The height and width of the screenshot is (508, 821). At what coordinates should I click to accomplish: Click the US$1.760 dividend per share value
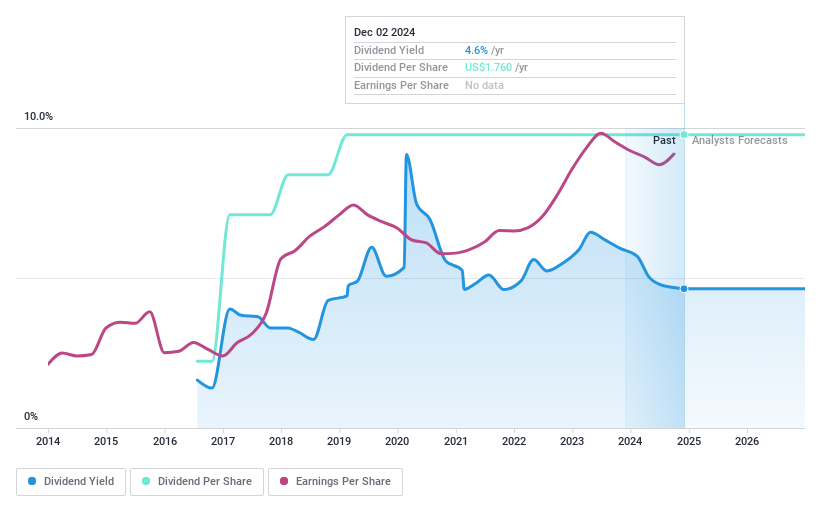coord(489,68)
